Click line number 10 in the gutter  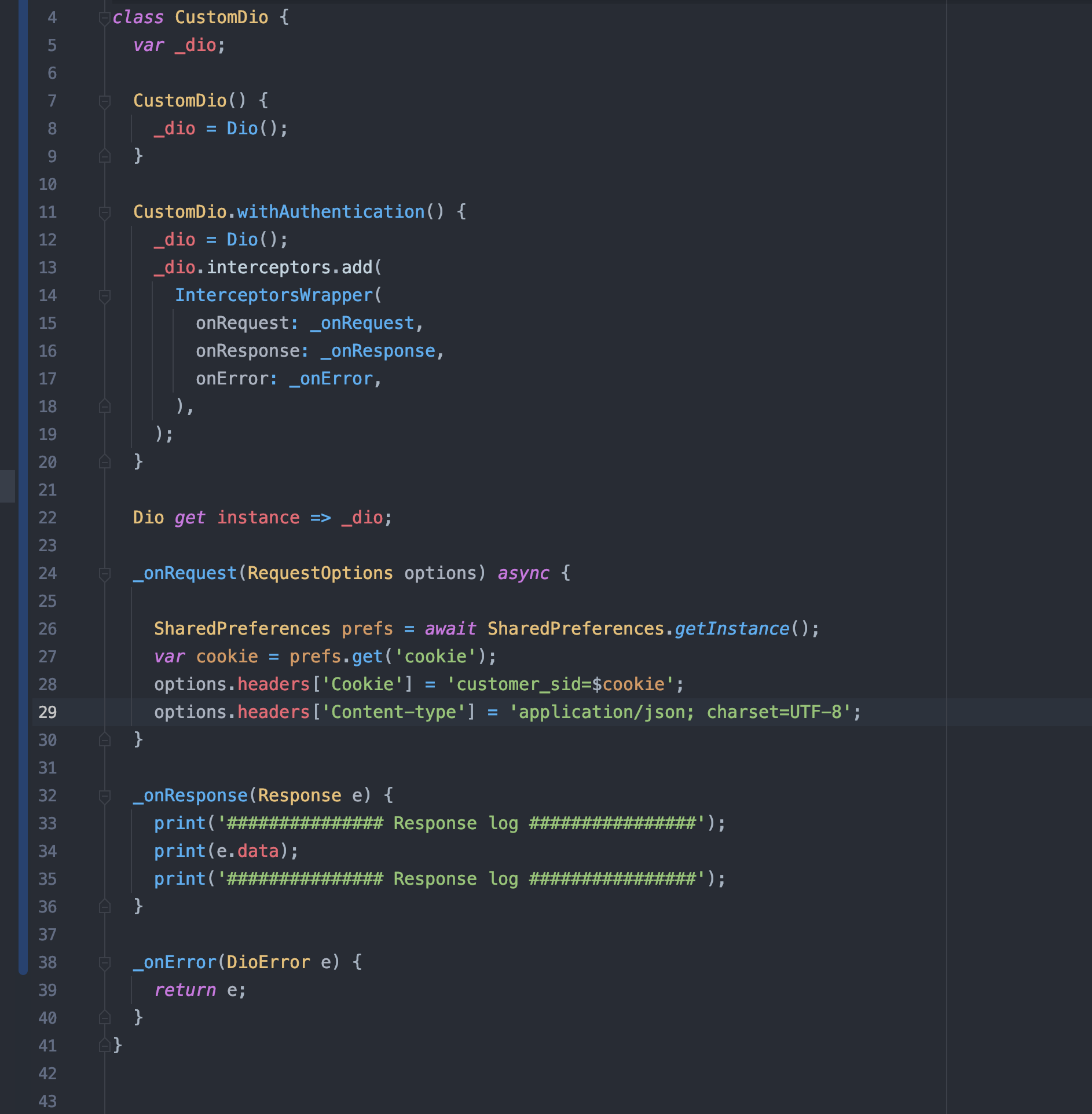click(x=47, y=184)
